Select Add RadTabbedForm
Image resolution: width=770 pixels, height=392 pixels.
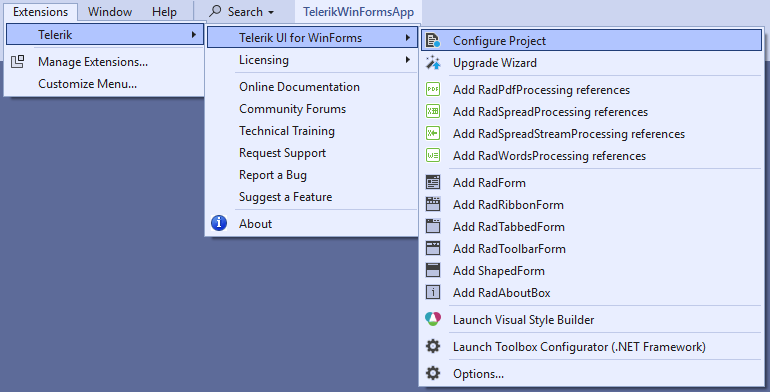click(592, 226)
